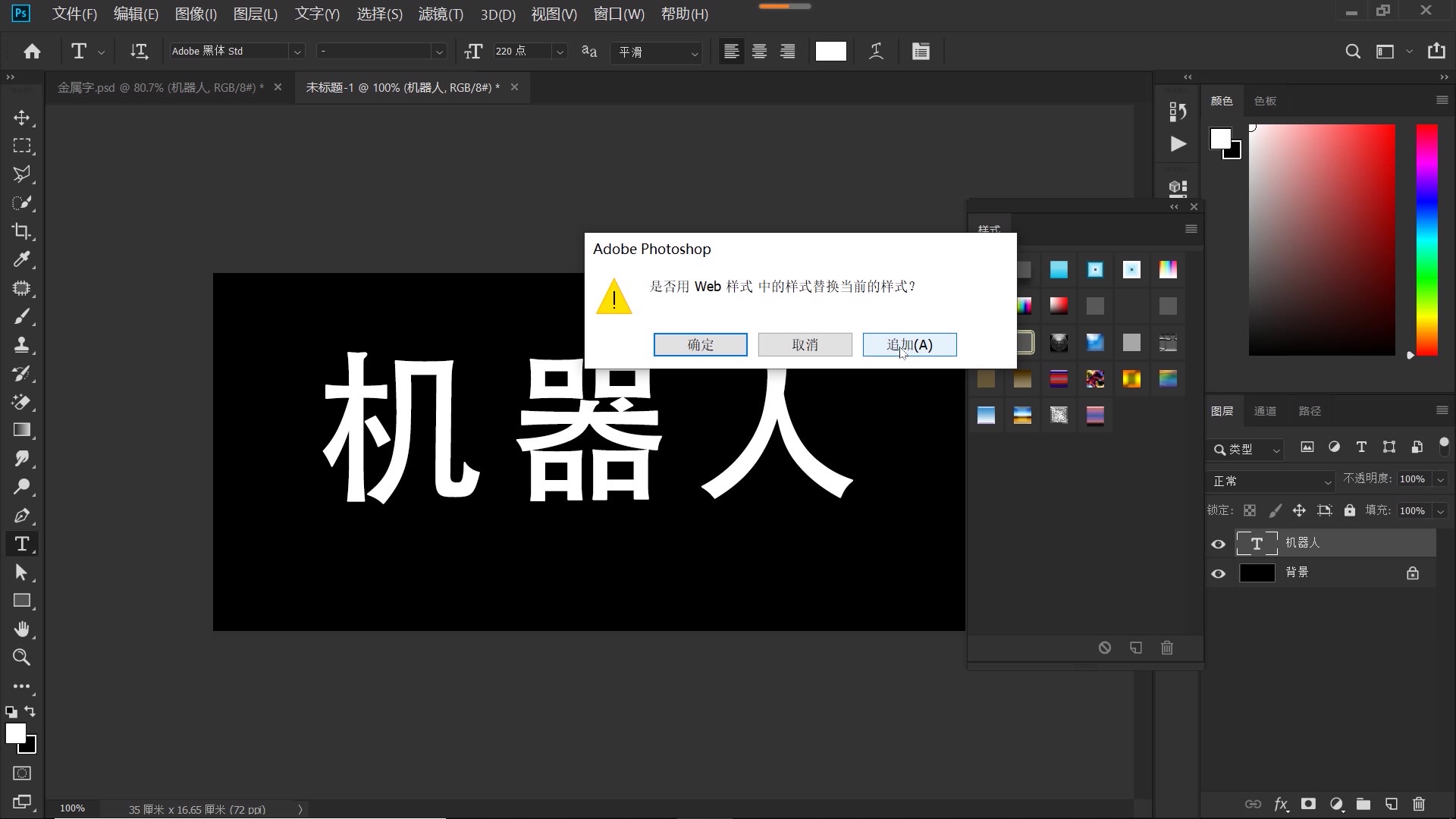Viewport: 1456px width, 819px height.
Task: Click 取消 to dismiss the Web styles dialog
Action: [805, 344]
